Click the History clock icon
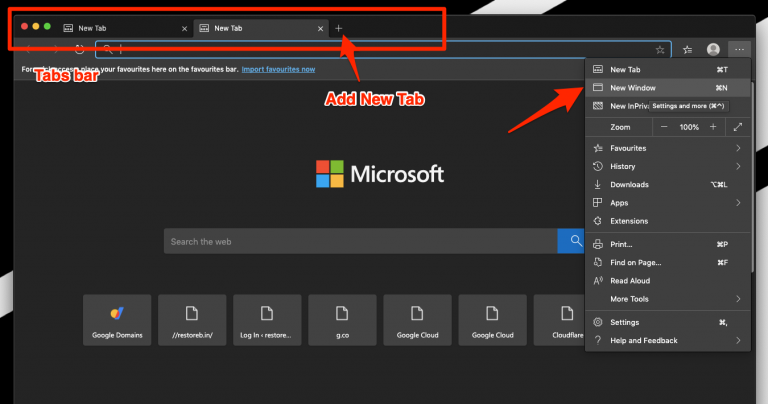The height and width of the screenshot is (404, 768). point(598,166)
